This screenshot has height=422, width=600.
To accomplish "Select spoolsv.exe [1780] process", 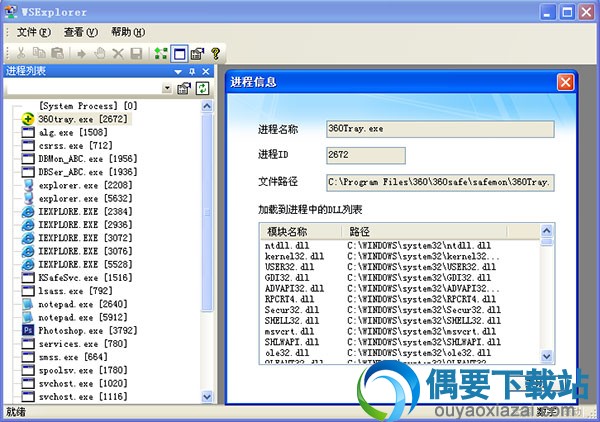I will (x=83, y=370).
